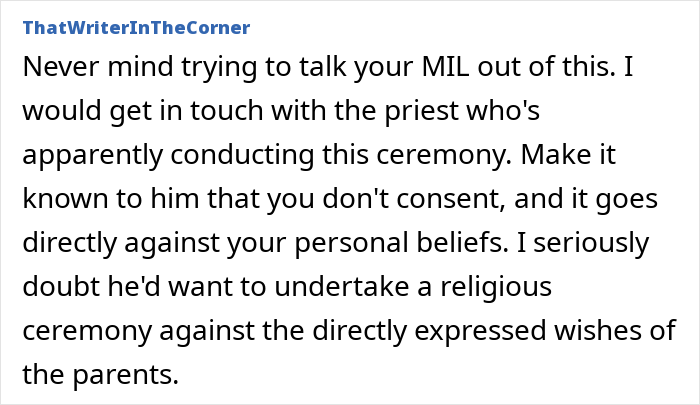The image size is (700, 405).
Task: Click the word "ceremony." before "Make it"
Action: (444, 156)
